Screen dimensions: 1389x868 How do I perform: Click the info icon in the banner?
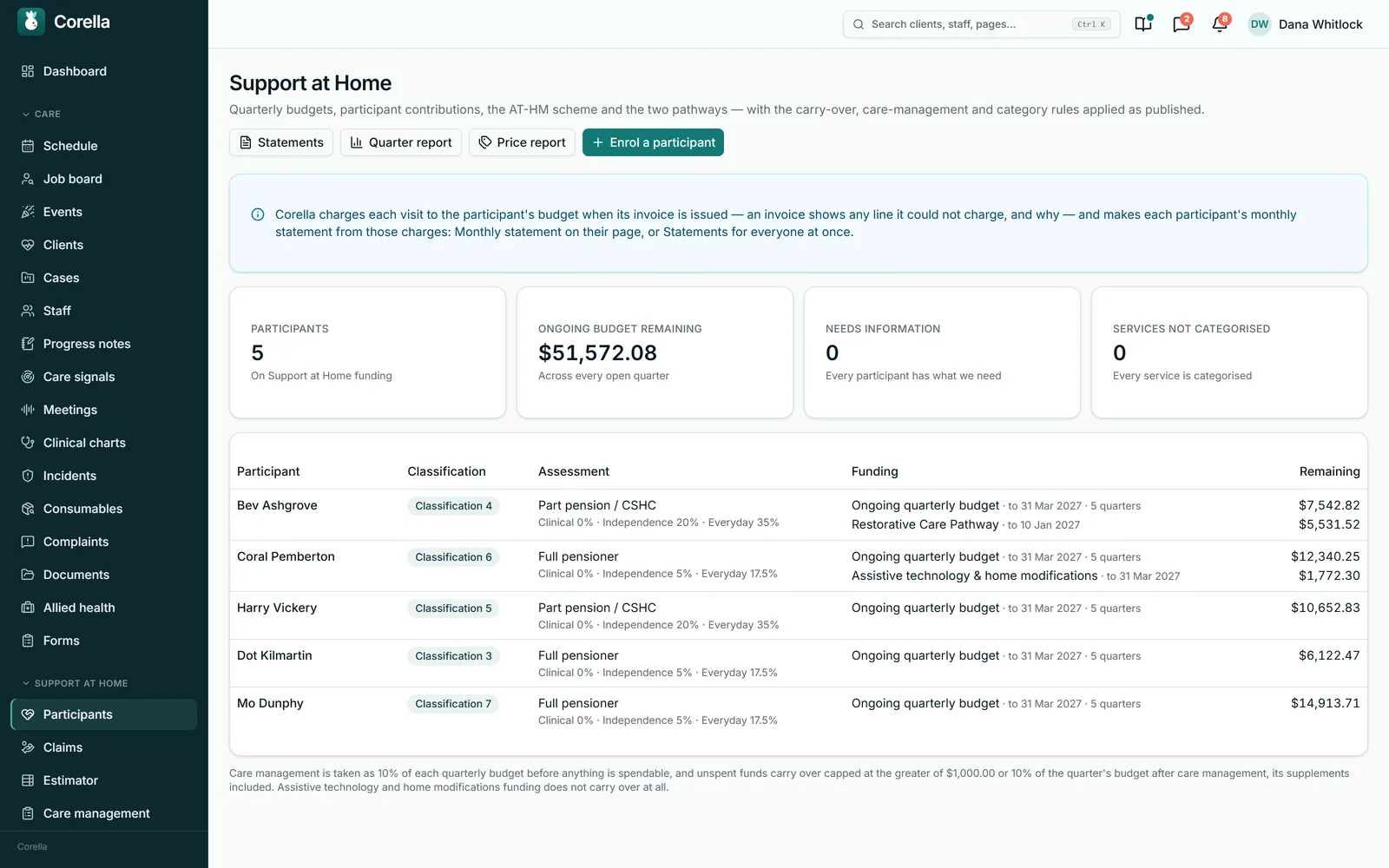258,214
